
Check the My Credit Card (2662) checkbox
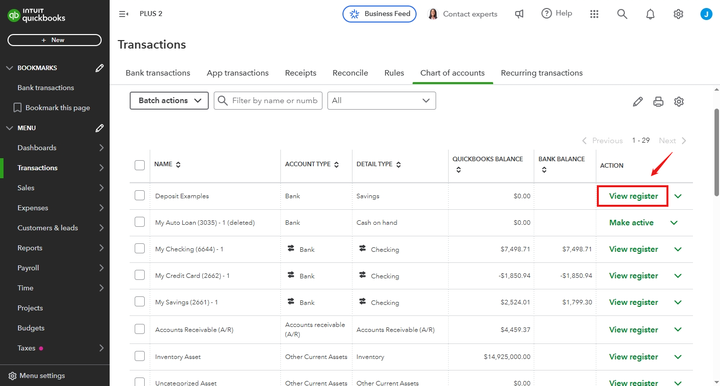pos(140,275)
